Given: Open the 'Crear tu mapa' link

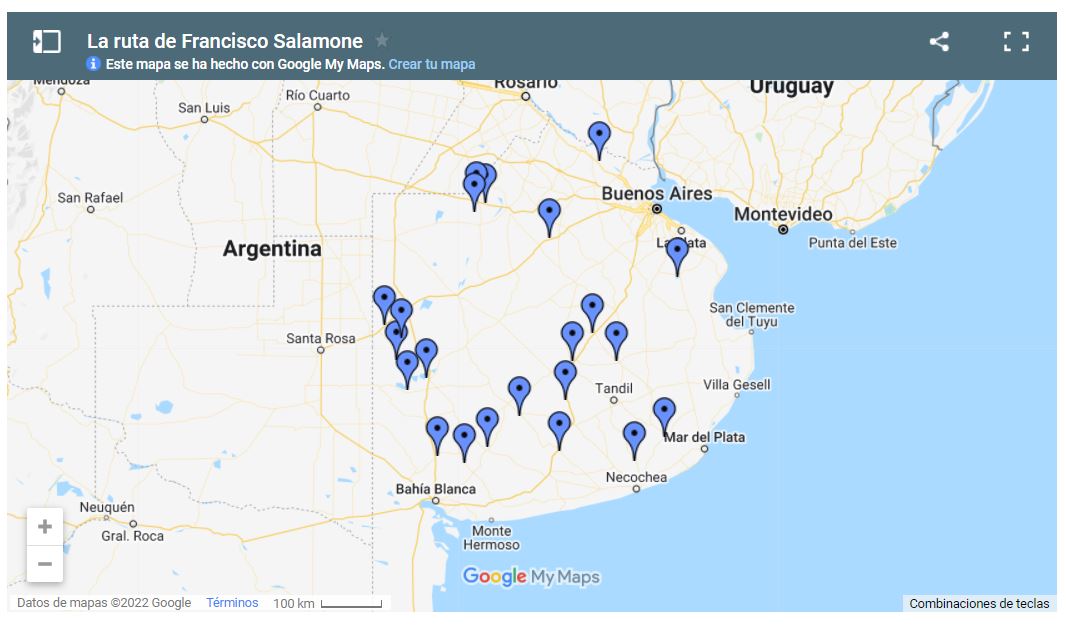Looking at the screenshot, I should pos(432,64).
